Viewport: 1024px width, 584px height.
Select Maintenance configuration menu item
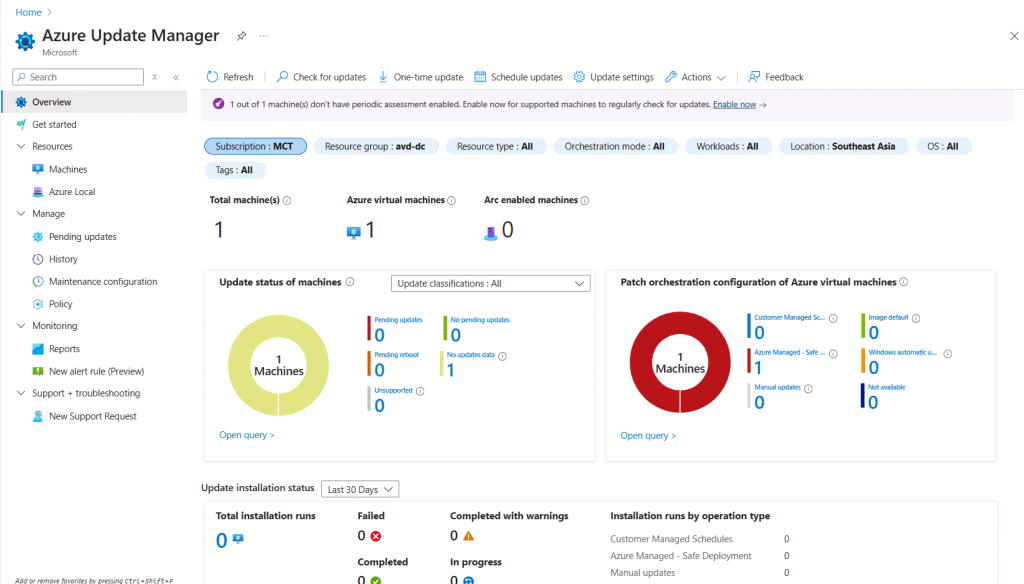[103, 282]
